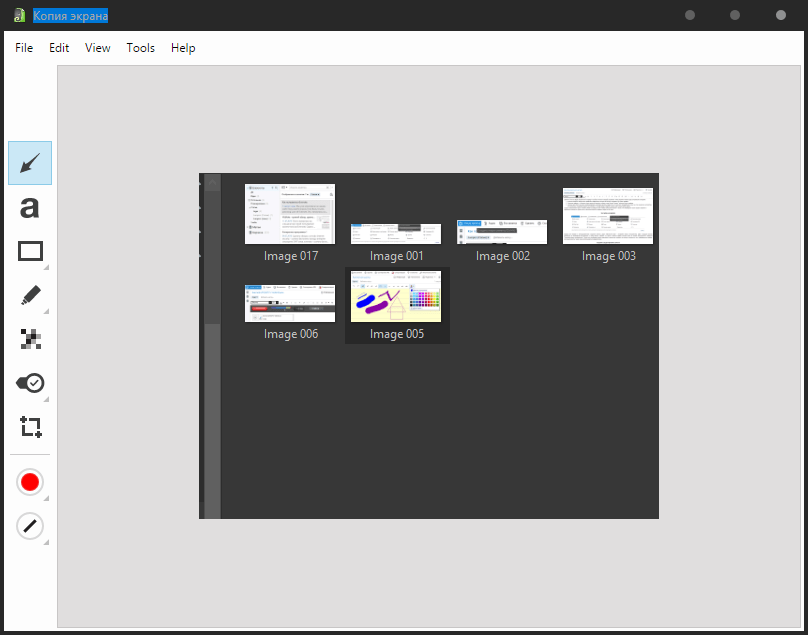Expand the line thickness options corner
The image size is (808, 635).
(x=46, y=542)
